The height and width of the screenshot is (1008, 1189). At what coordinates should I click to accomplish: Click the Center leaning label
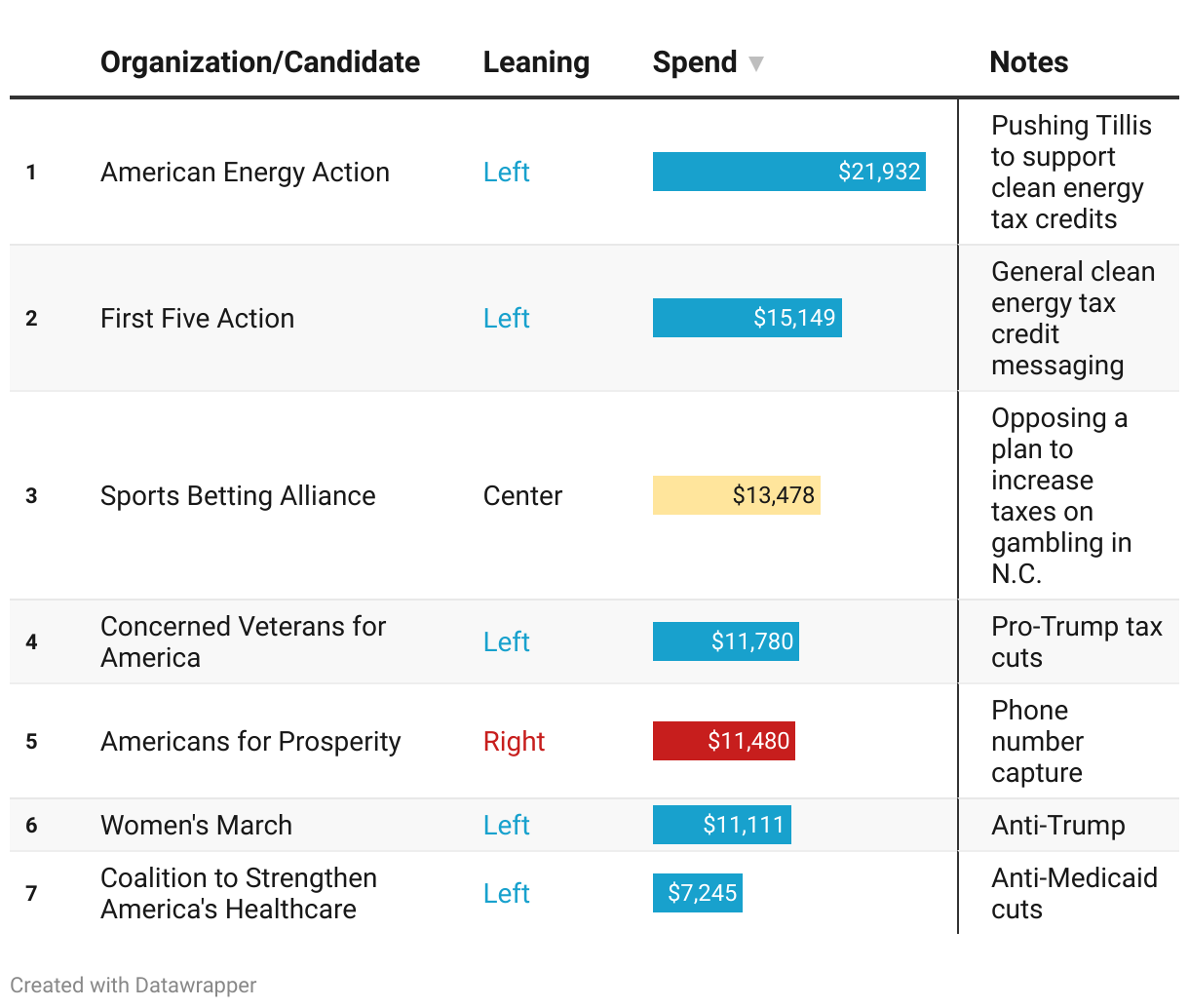point(522,496)
